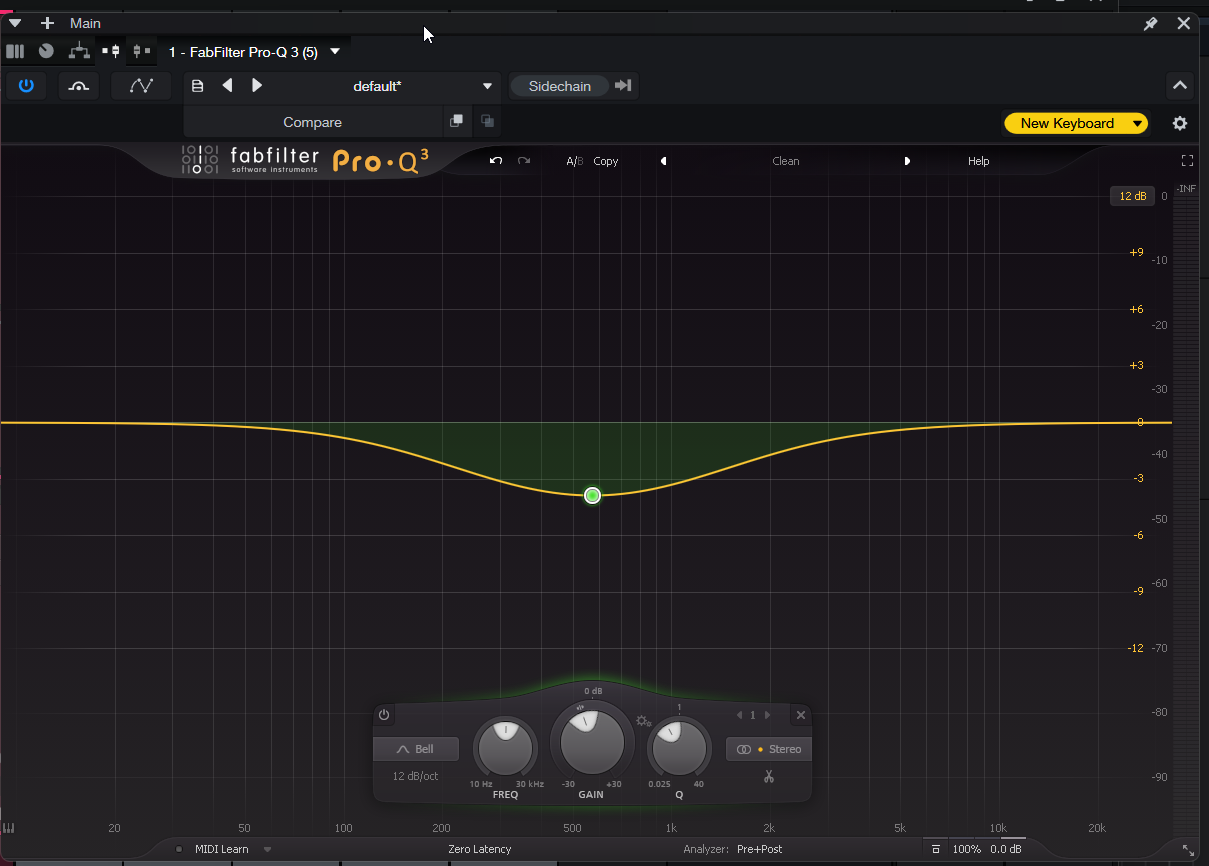The height and width of the screenshot is (866, 1209).
Task: Open the Help menu
Action: [978, 161]
